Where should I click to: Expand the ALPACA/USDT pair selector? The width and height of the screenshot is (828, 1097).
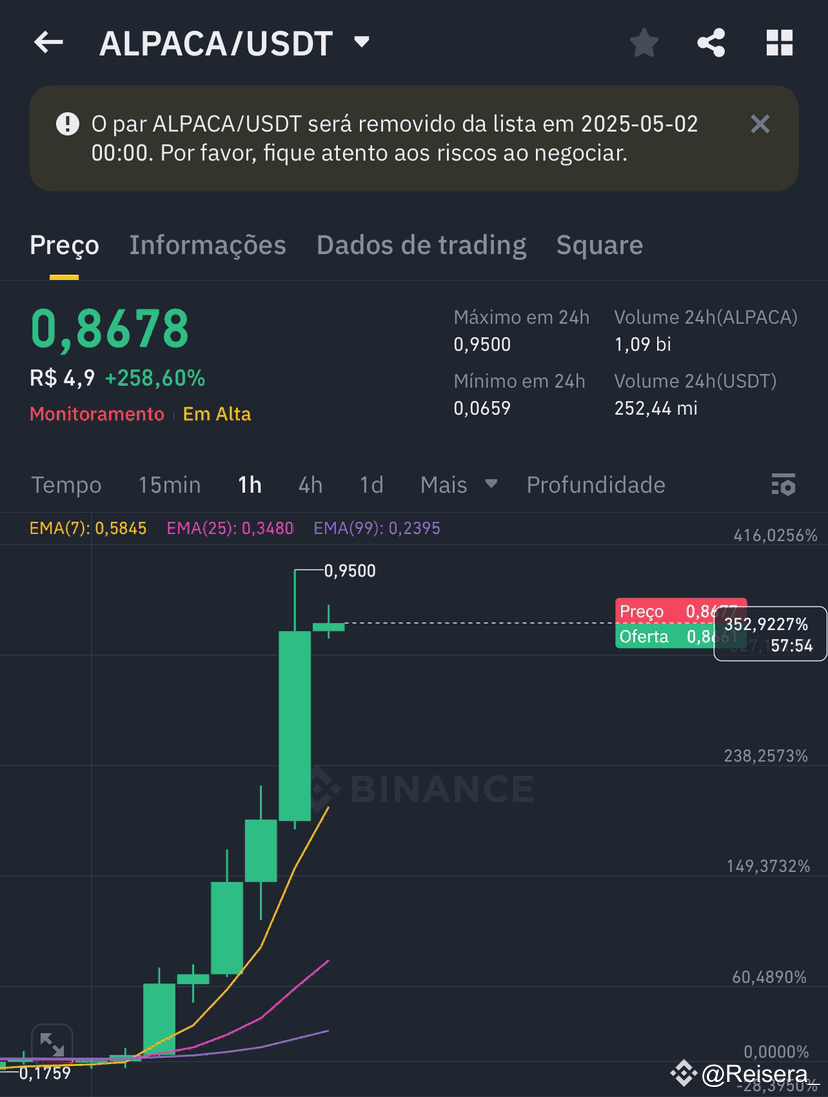[362, 42]
